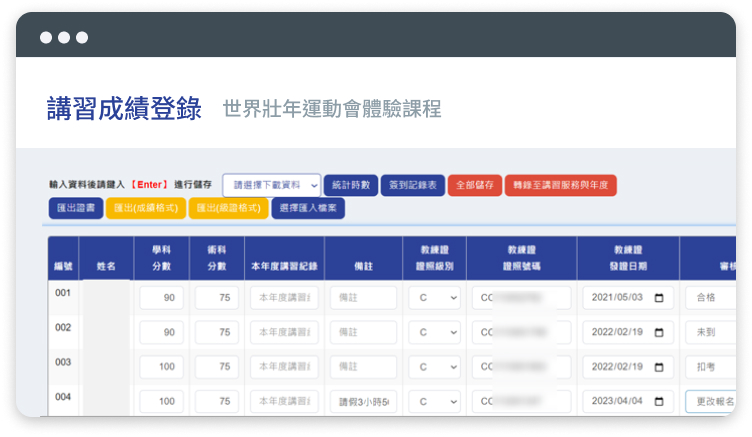The image size is (752, 437).
Task: Click the 備註 field in row 002
Action: point(363,332)
